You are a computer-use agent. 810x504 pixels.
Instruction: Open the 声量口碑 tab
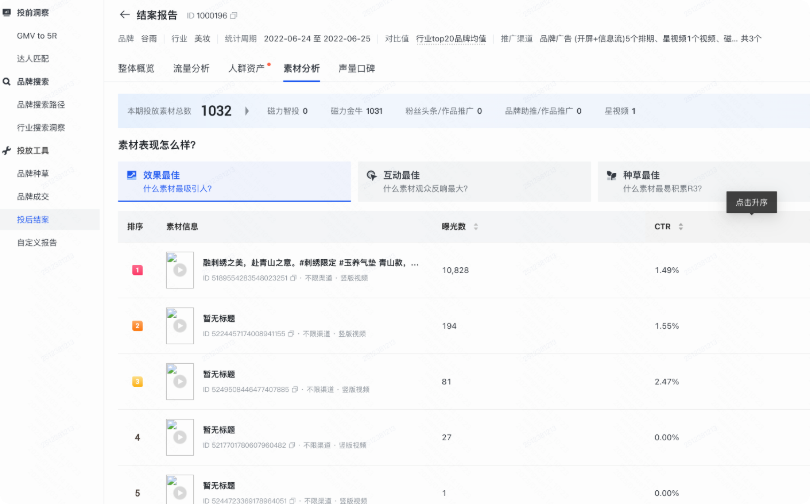point(356,68)
